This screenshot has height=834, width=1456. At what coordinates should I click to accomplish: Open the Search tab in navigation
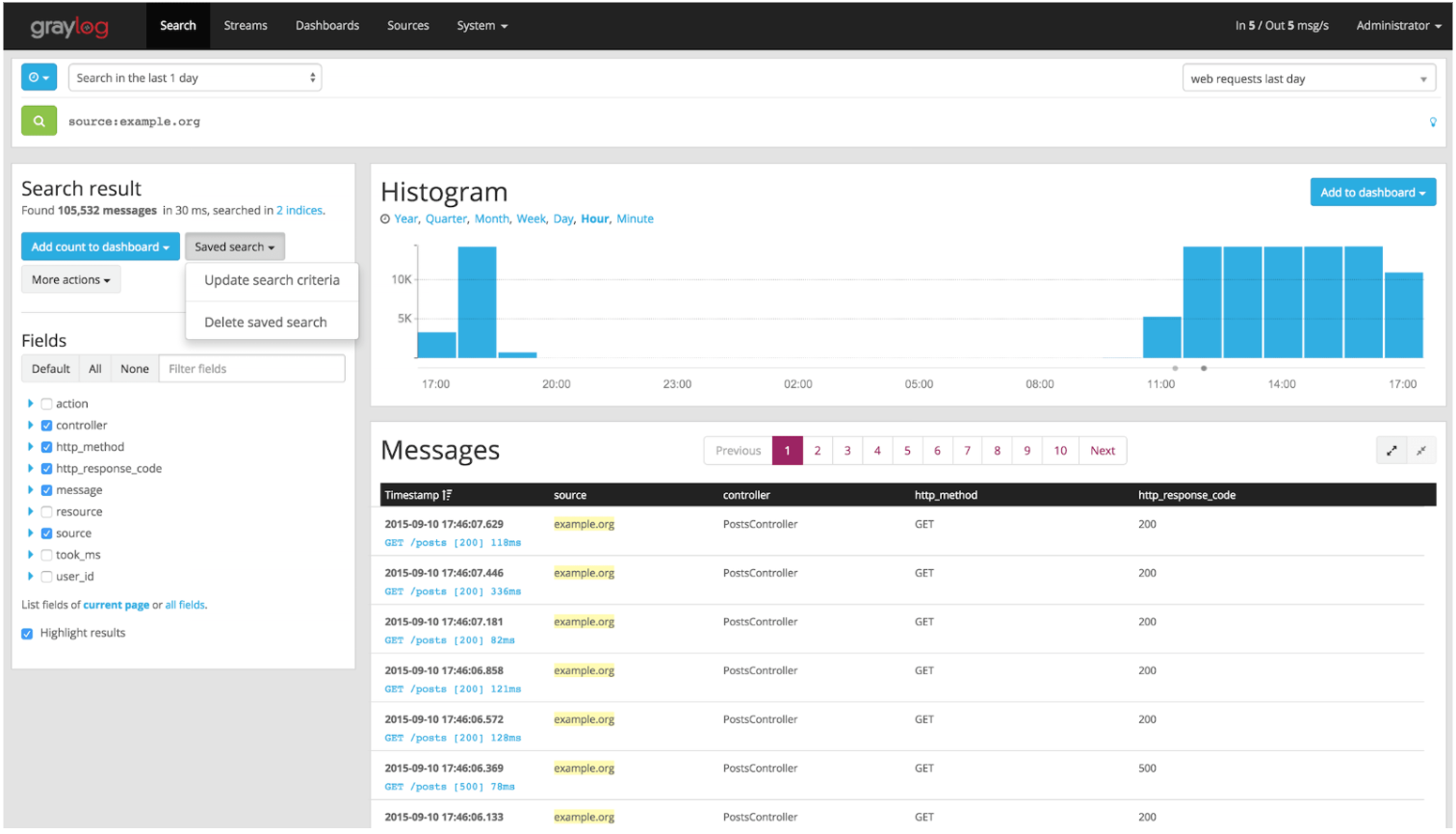click(x=178, y=26)
